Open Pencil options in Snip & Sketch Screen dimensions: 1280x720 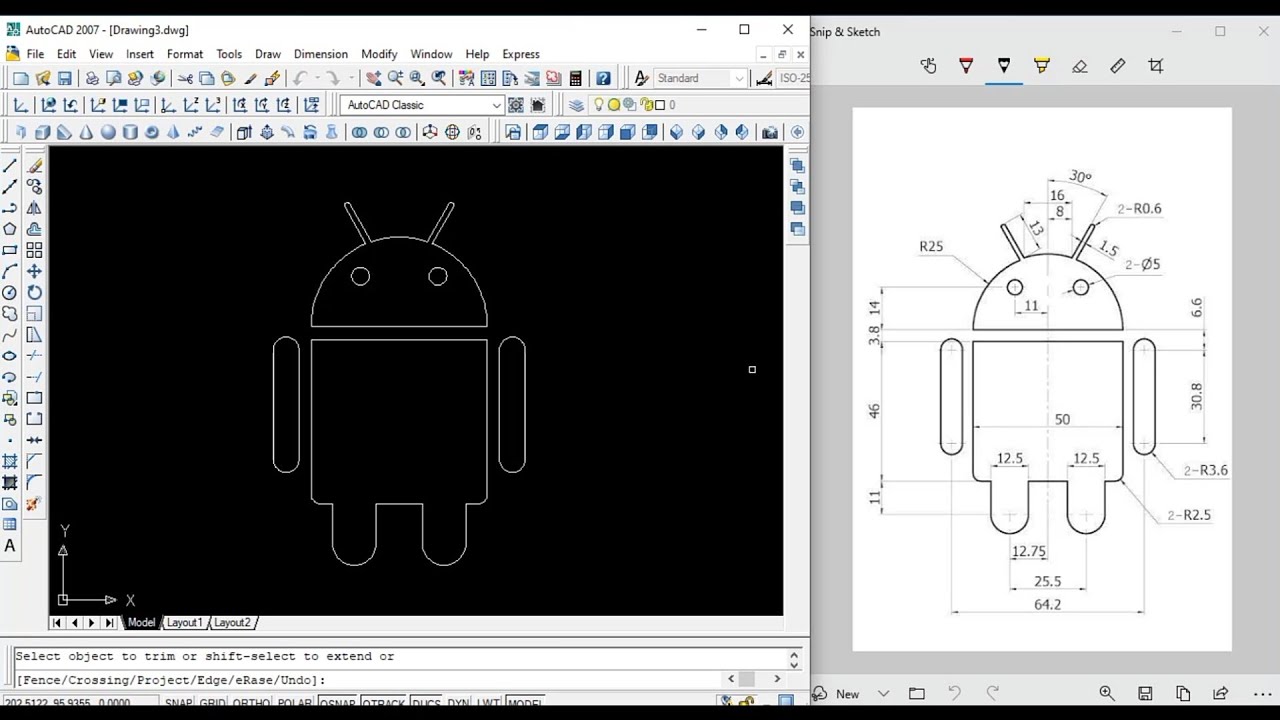click(x=1004, y=66)
